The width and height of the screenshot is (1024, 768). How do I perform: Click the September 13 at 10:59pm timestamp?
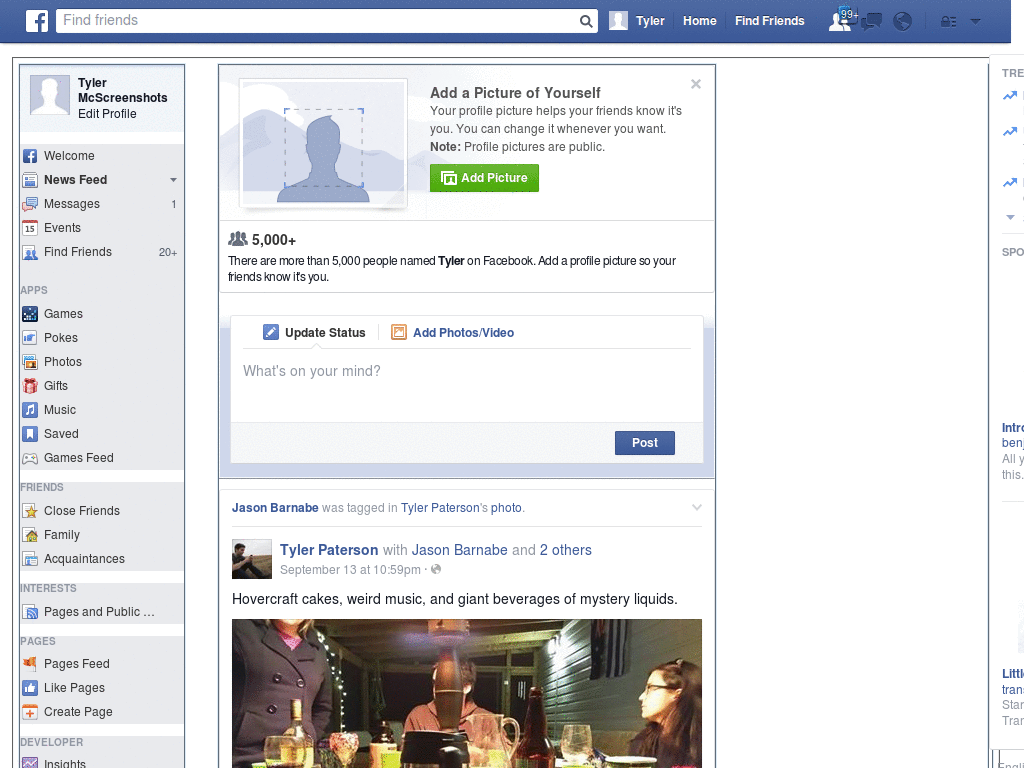350,569
